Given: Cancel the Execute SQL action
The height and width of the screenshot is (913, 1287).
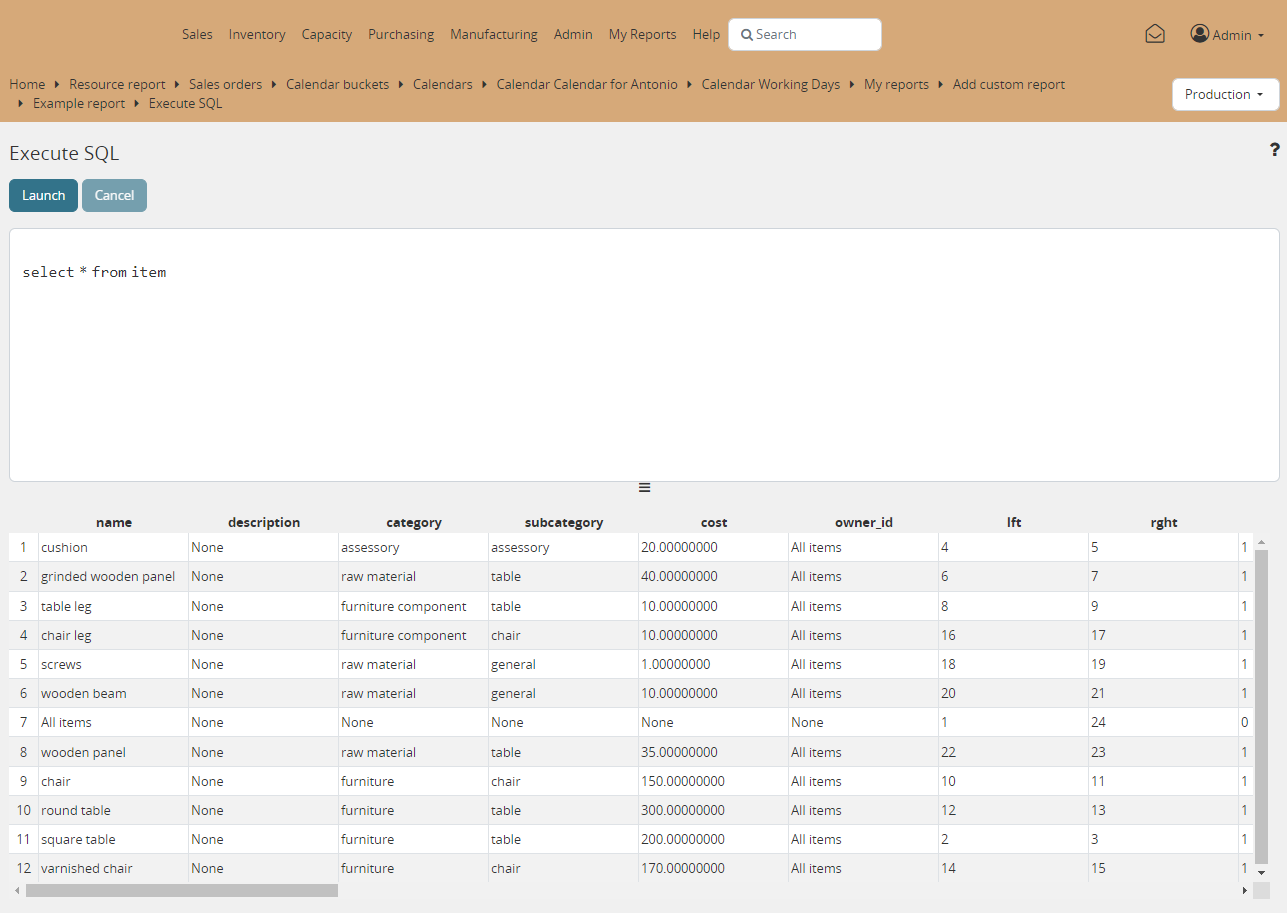Looking at the screenshot, I should point(114,195).
